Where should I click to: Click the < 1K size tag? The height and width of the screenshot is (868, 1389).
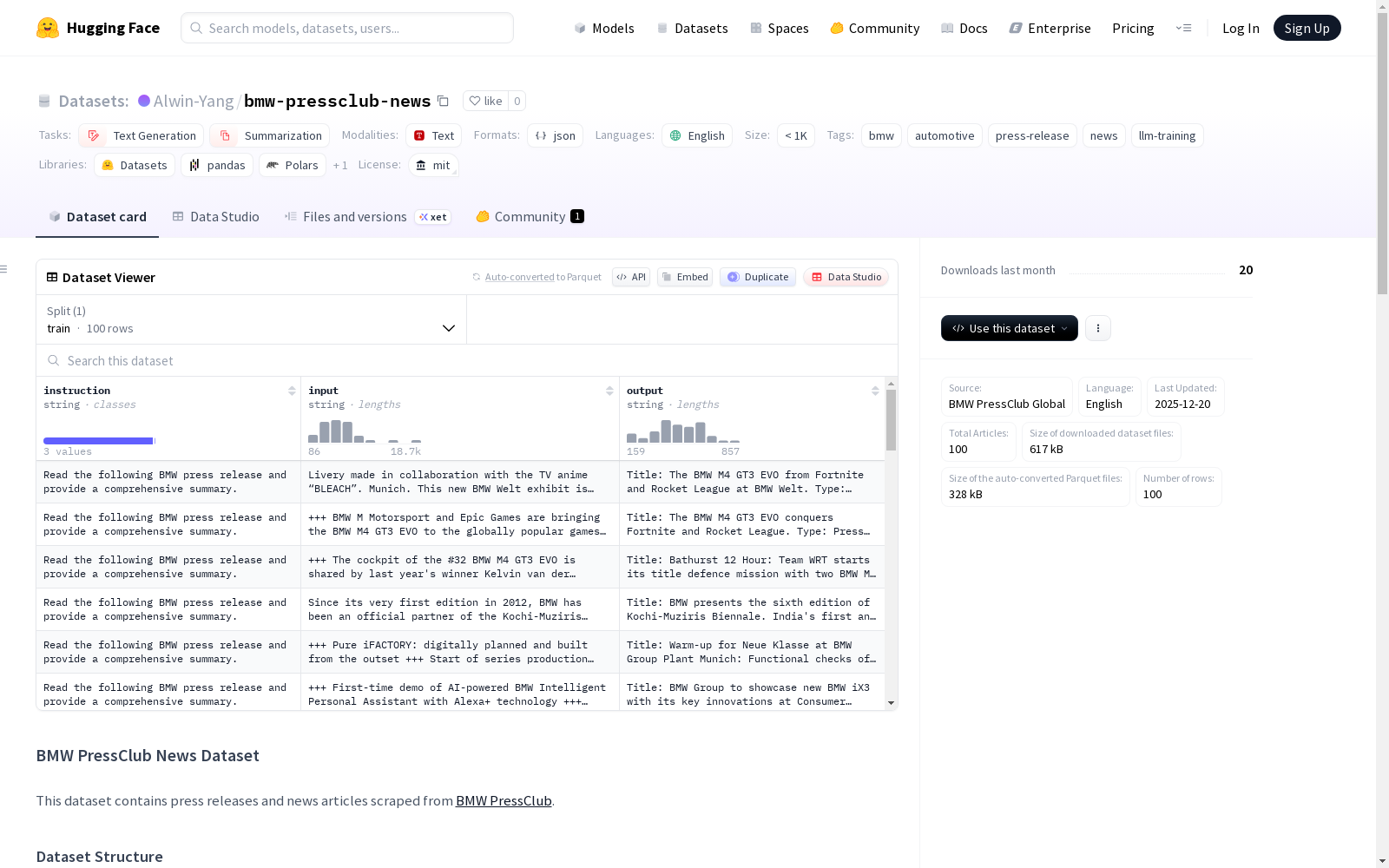pyautogui.click(x=796, y=135)
